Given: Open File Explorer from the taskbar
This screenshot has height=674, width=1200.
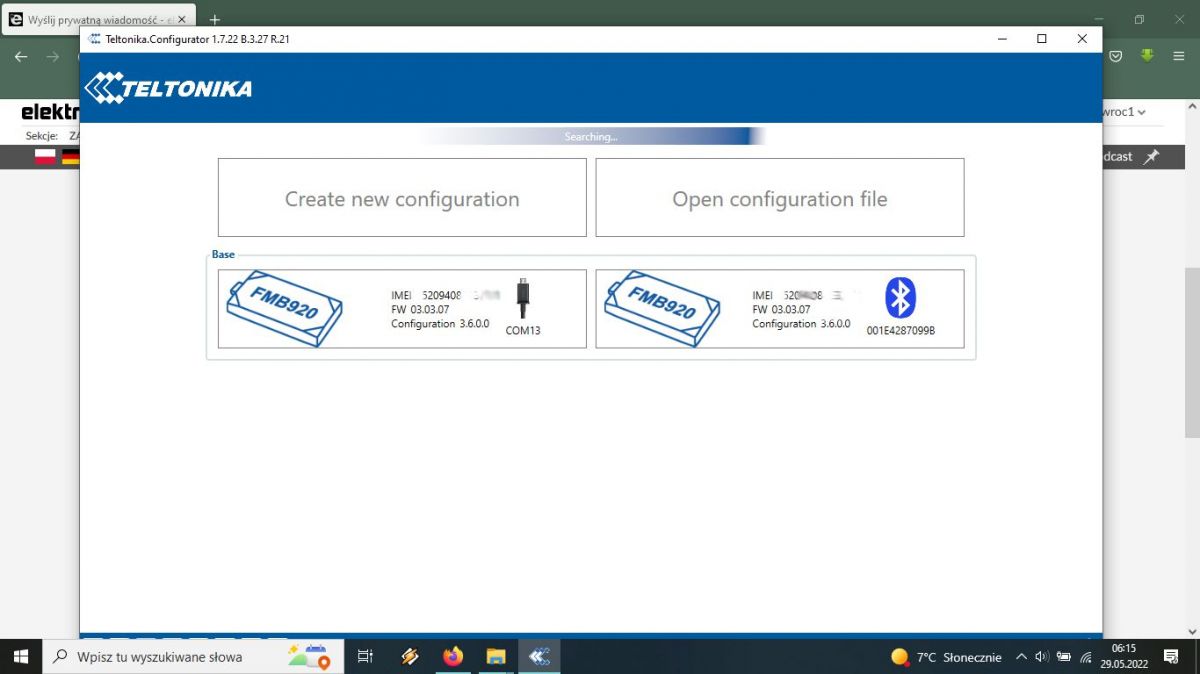Looking at the screenshot, I should pyautogui.click(x=496, y=657).
